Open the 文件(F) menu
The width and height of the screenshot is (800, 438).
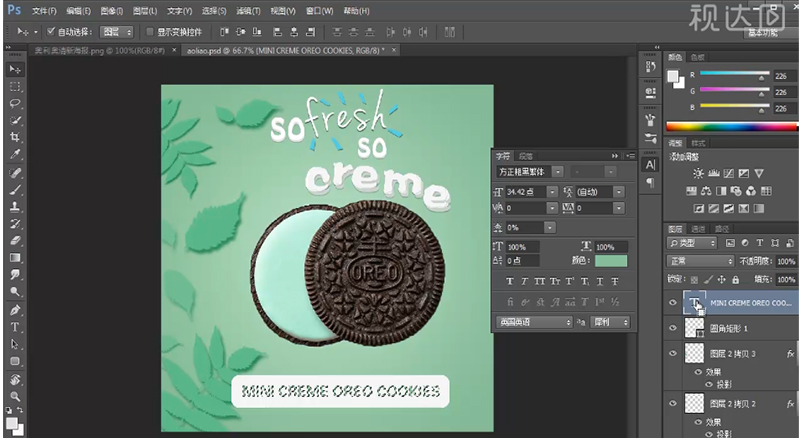[44, 11]
